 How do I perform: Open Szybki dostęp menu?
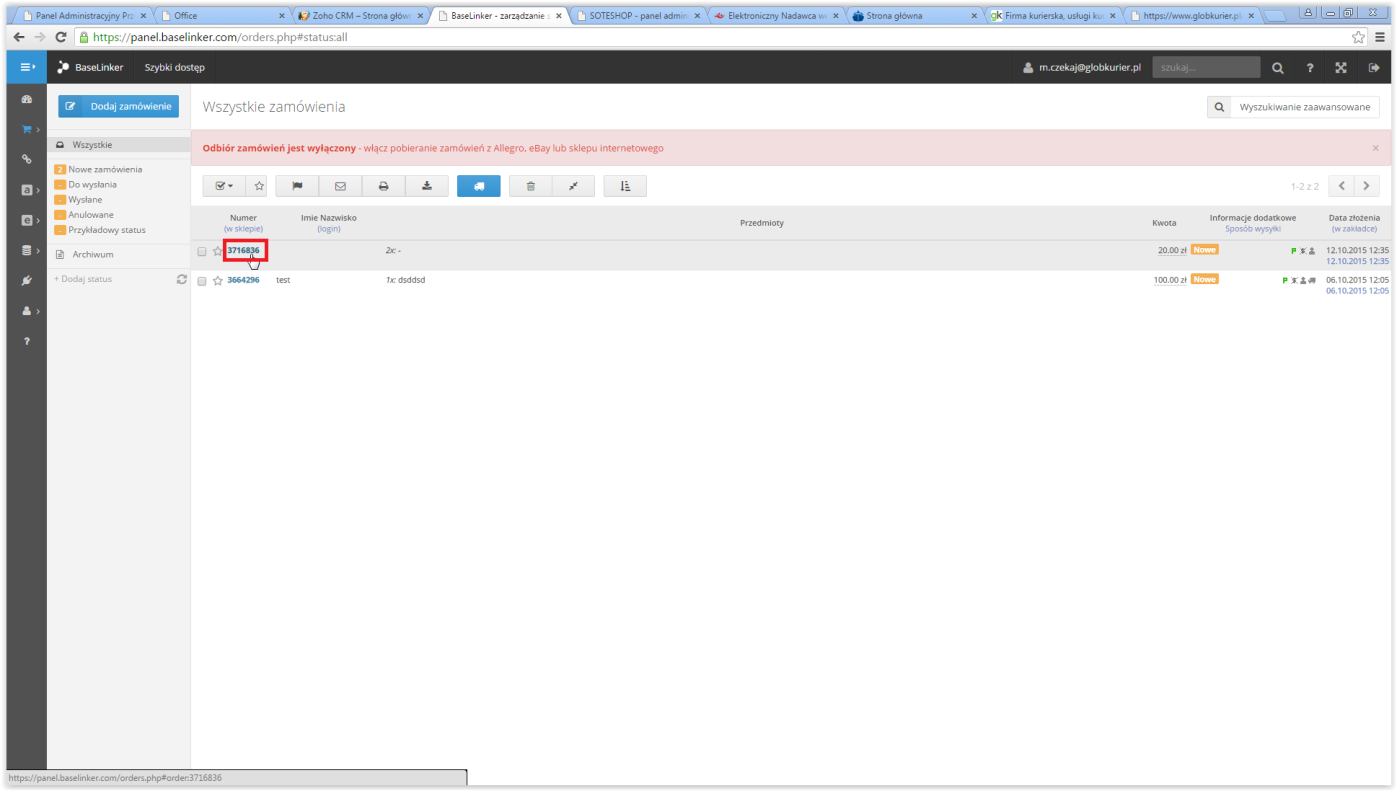point(174,68)
